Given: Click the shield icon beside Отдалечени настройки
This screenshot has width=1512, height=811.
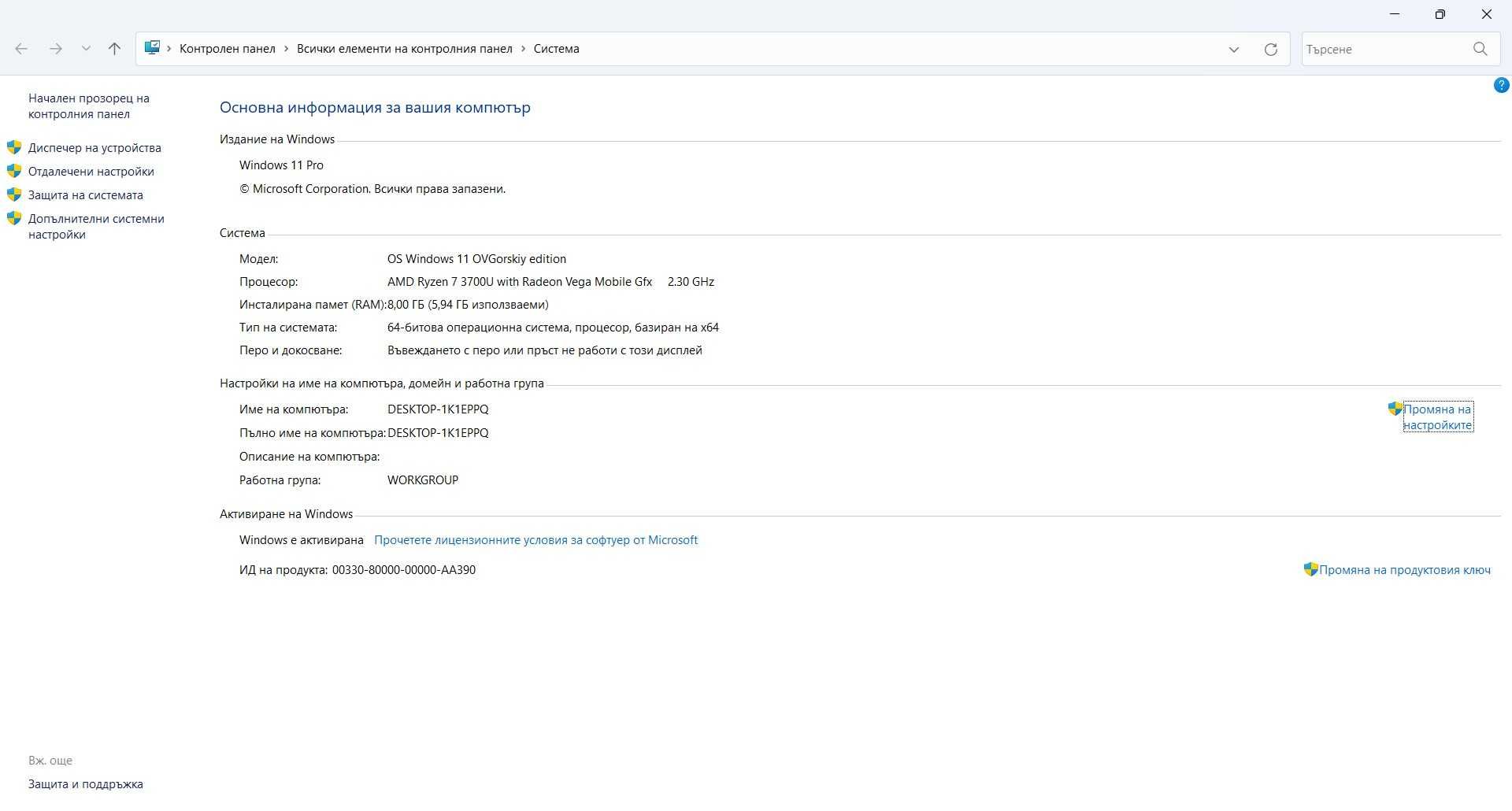Looking at the screenshot, I should pos(14,171).
